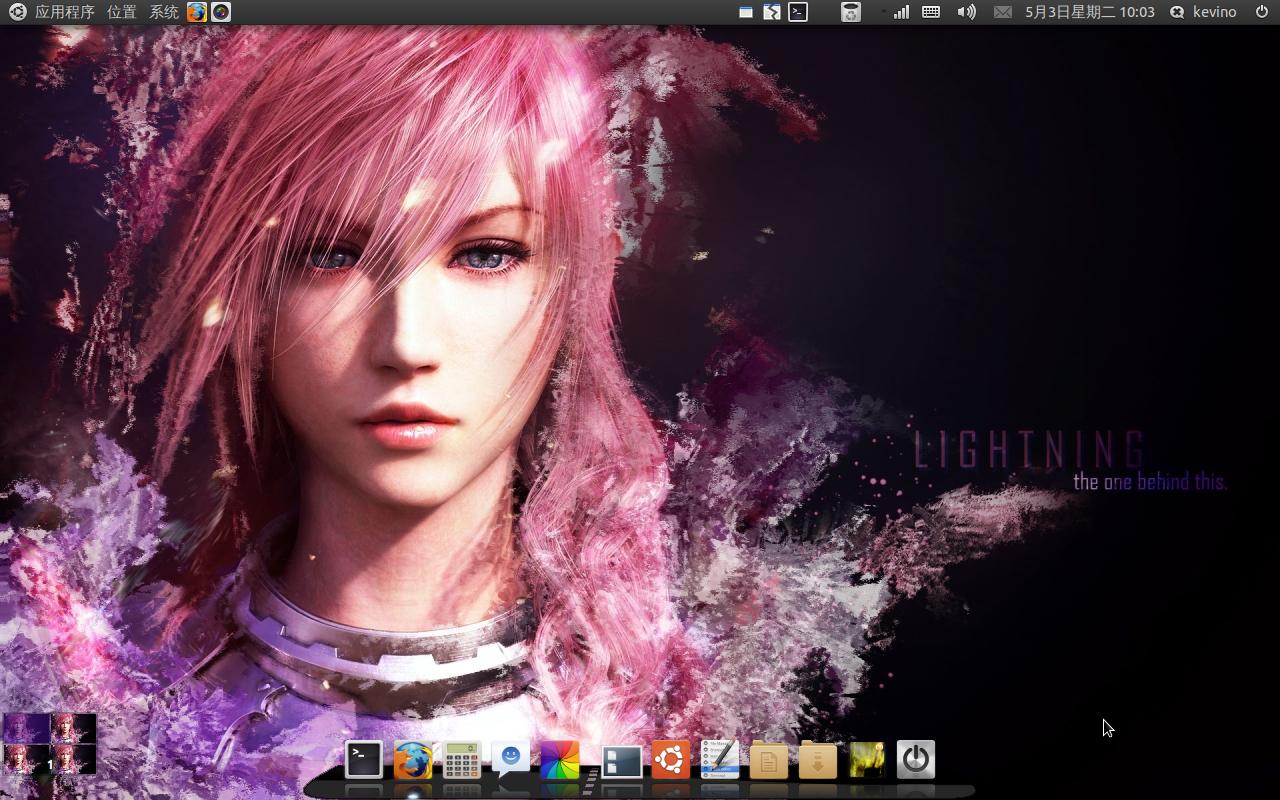Open the rainbow color wheel app in dock

click(560, 760)
